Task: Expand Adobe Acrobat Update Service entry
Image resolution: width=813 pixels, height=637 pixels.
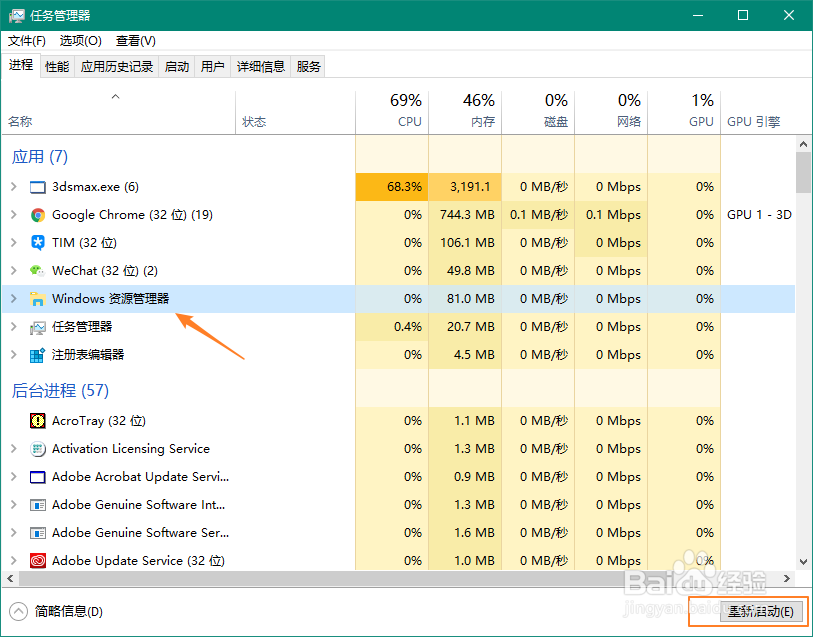Action: pos(14,477)
